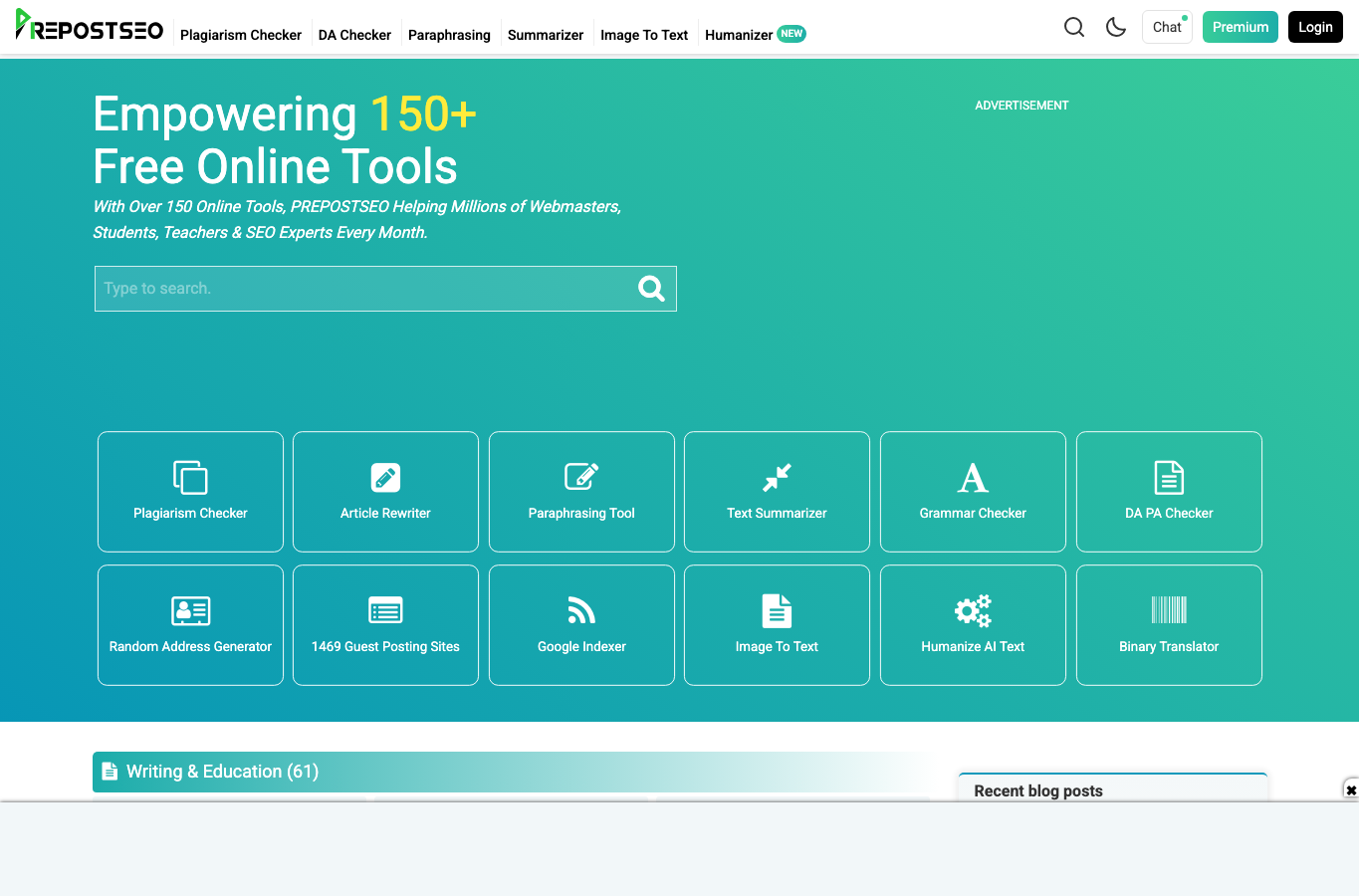Viewport: 1359px width, 896px height.
Task: Toggle dark mode with the moon icon
Action: [1116, 27]
